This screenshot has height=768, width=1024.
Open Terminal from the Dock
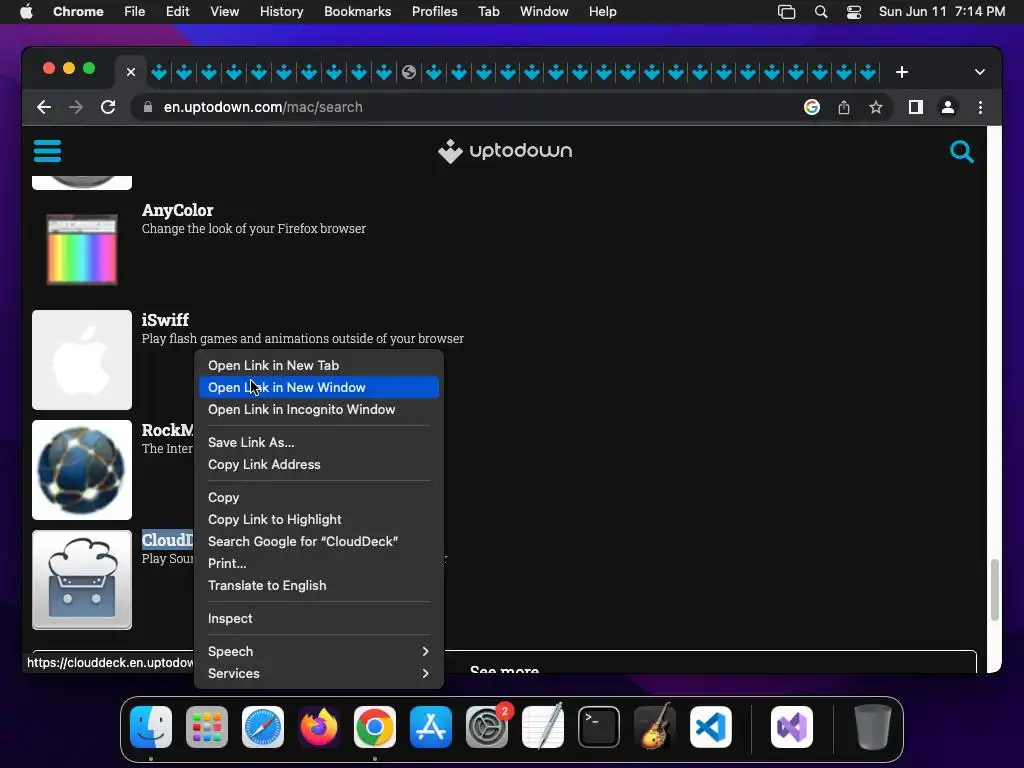(x=599, y=727)
